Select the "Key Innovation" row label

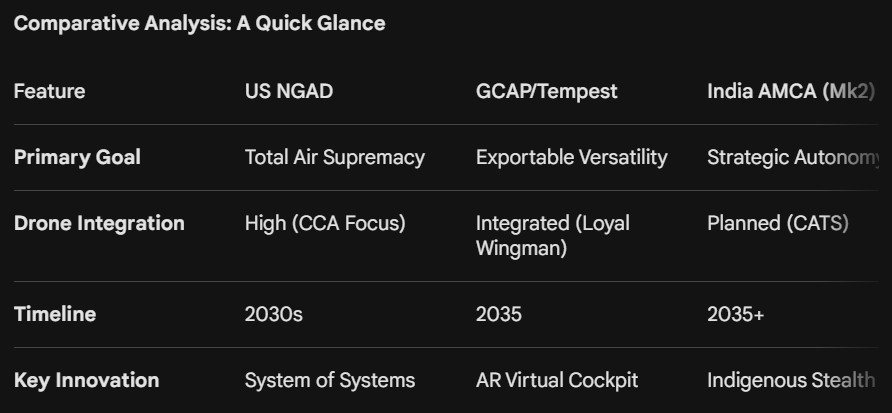coord(86,380)
